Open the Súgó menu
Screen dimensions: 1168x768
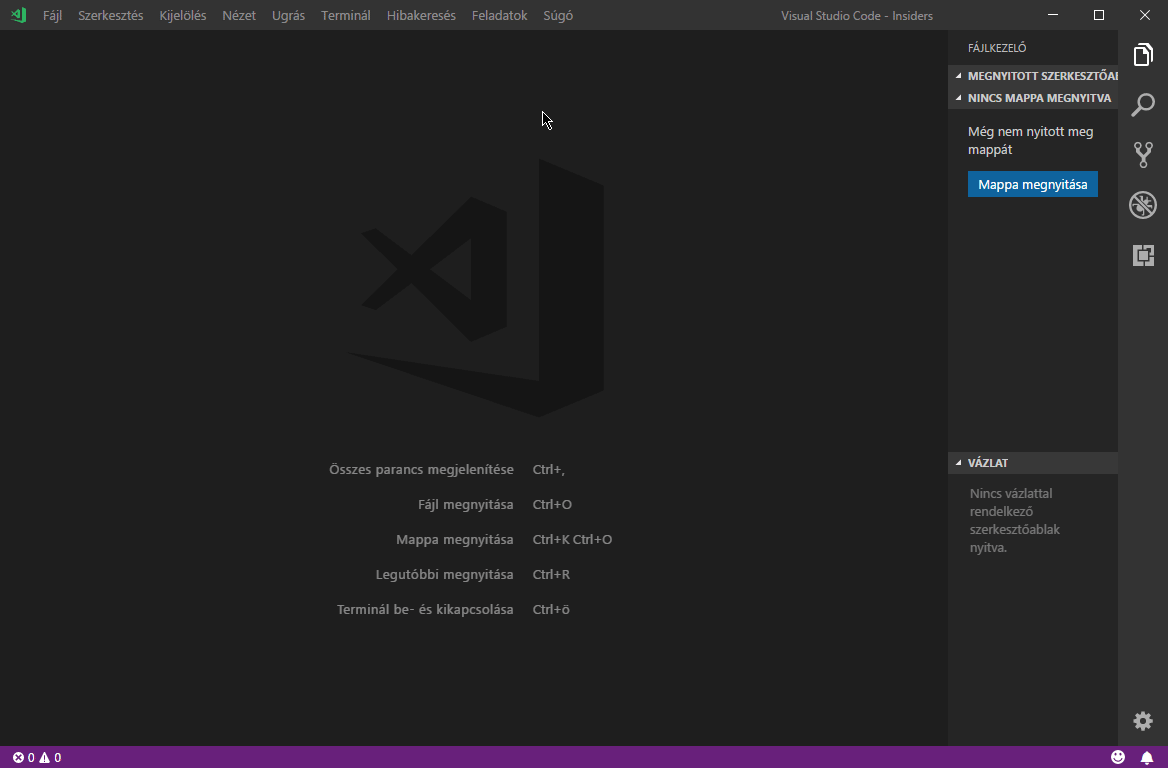click(x=557, y=15)
